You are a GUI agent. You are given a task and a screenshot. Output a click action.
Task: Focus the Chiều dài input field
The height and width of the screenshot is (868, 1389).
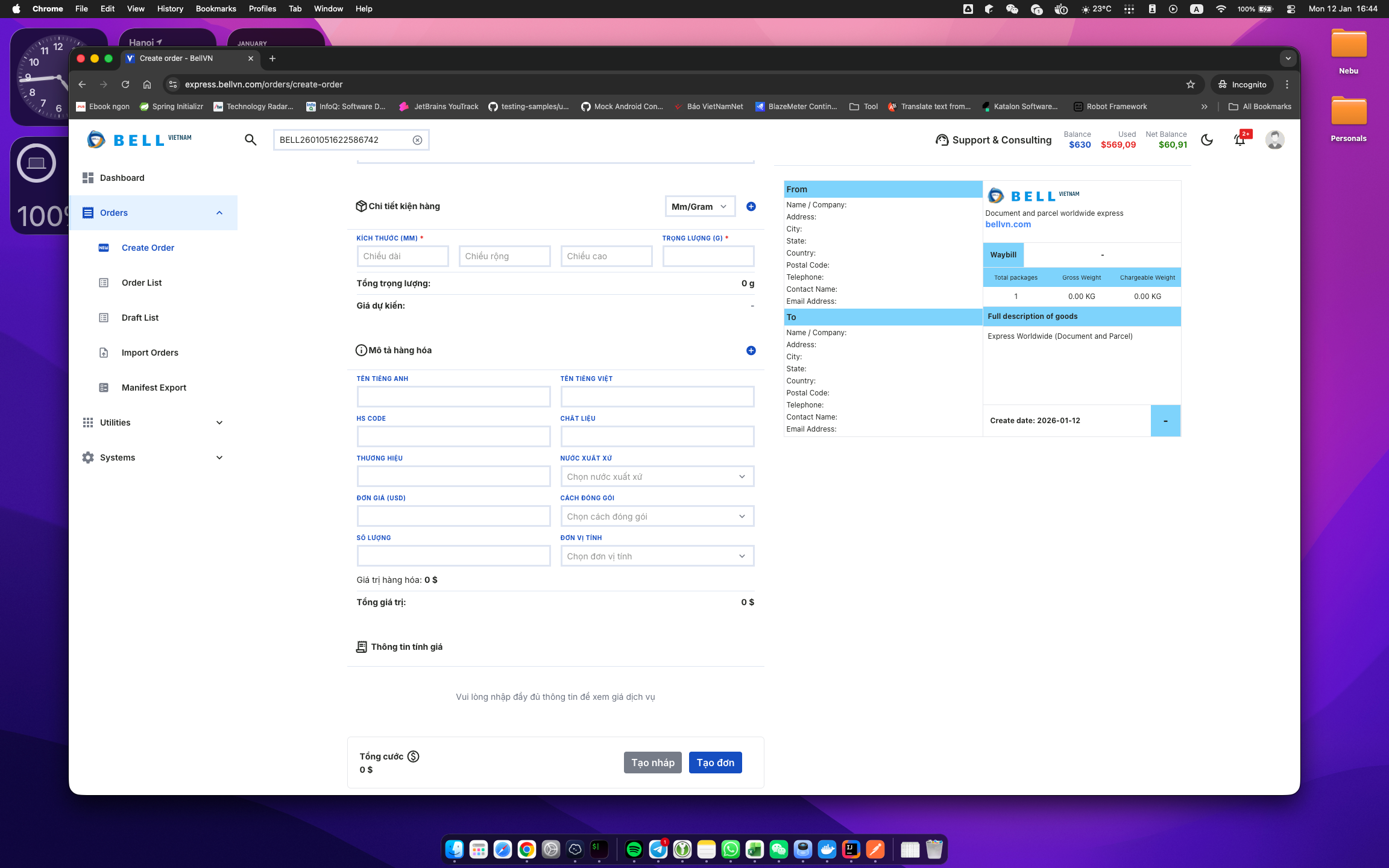(x=402, y=256)
